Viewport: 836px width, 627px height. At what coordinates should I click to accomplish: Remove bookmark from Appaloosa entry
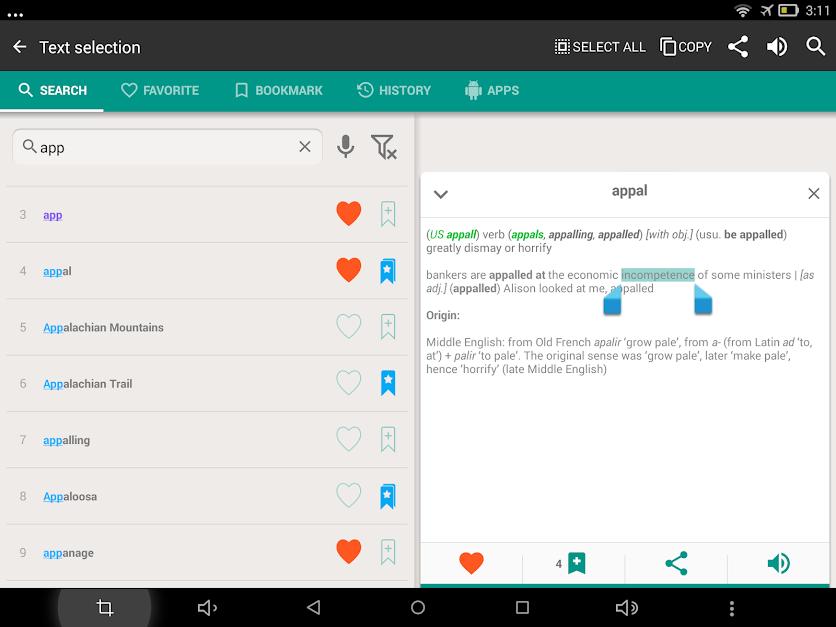[388, 496]
